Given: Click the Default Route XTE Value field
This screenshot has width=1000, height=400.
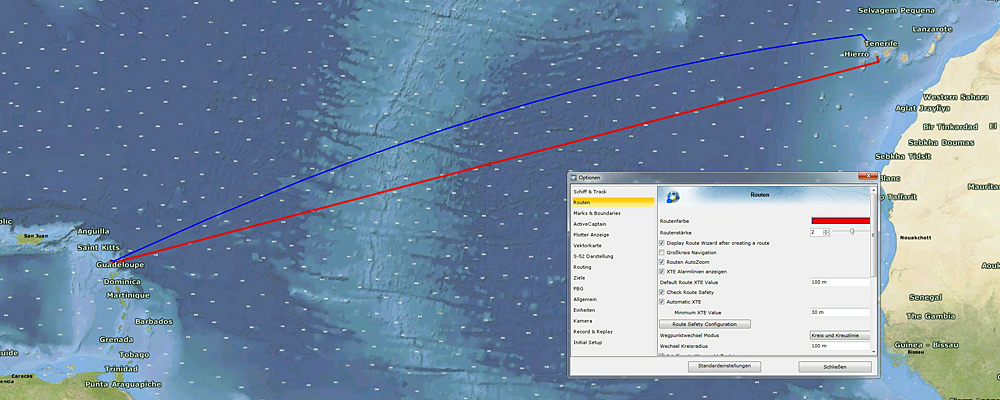Looking at the screenshot, I should [839, 283].
